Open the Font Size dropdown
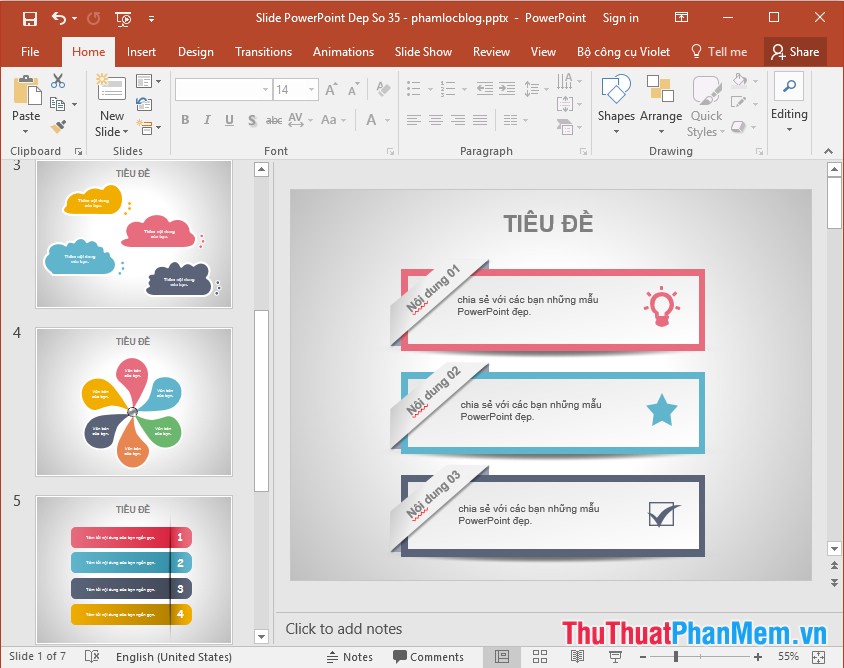The height and width of the screenshot is (668, 844). click(311, 89)
